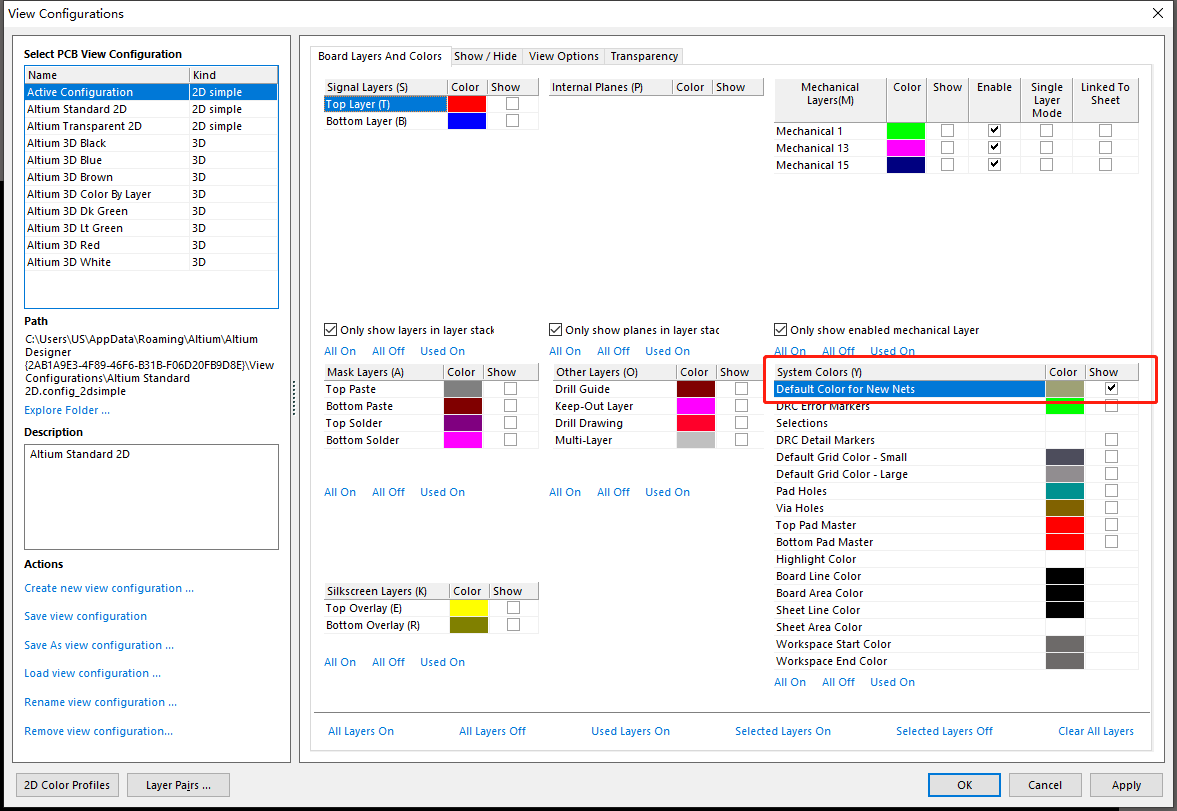Uncheck Enable for Mechanical 13
This screenshot has width=1177, height=811.
(x=995, y=148)
